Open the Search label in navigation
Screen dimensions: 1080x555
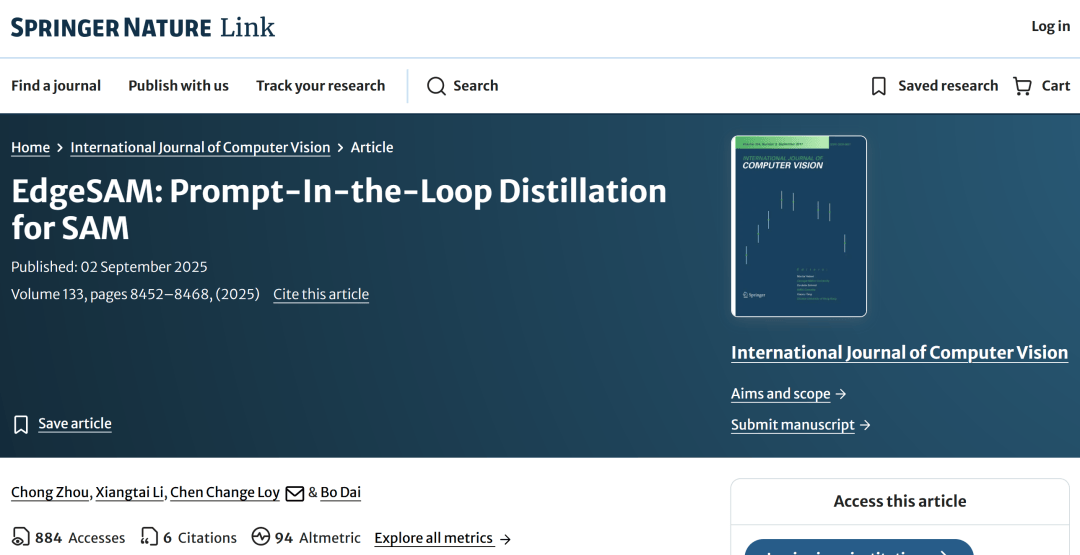pyautogui.click(x=475, y=86)
